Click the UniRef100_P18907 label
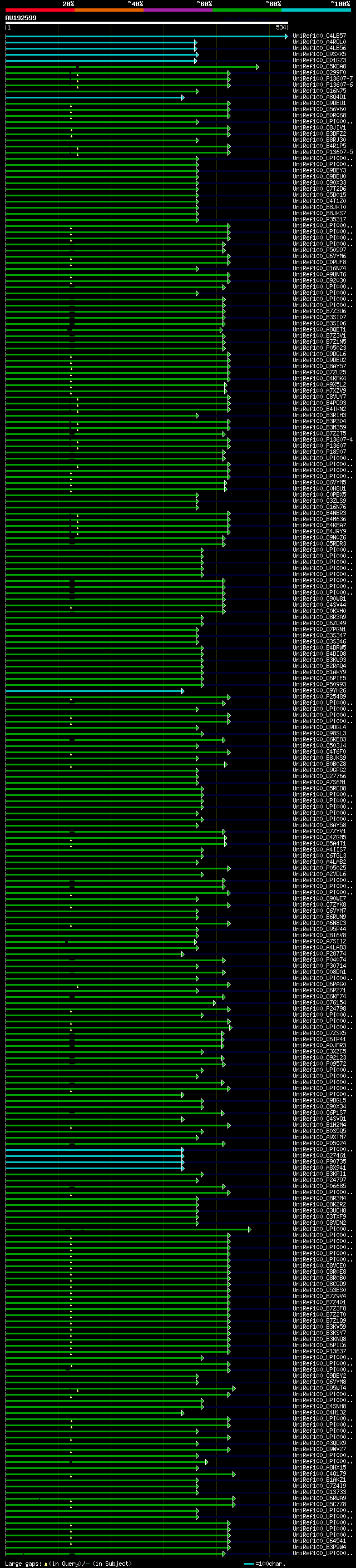The image size is (356, 1568). tap(319, 452)
